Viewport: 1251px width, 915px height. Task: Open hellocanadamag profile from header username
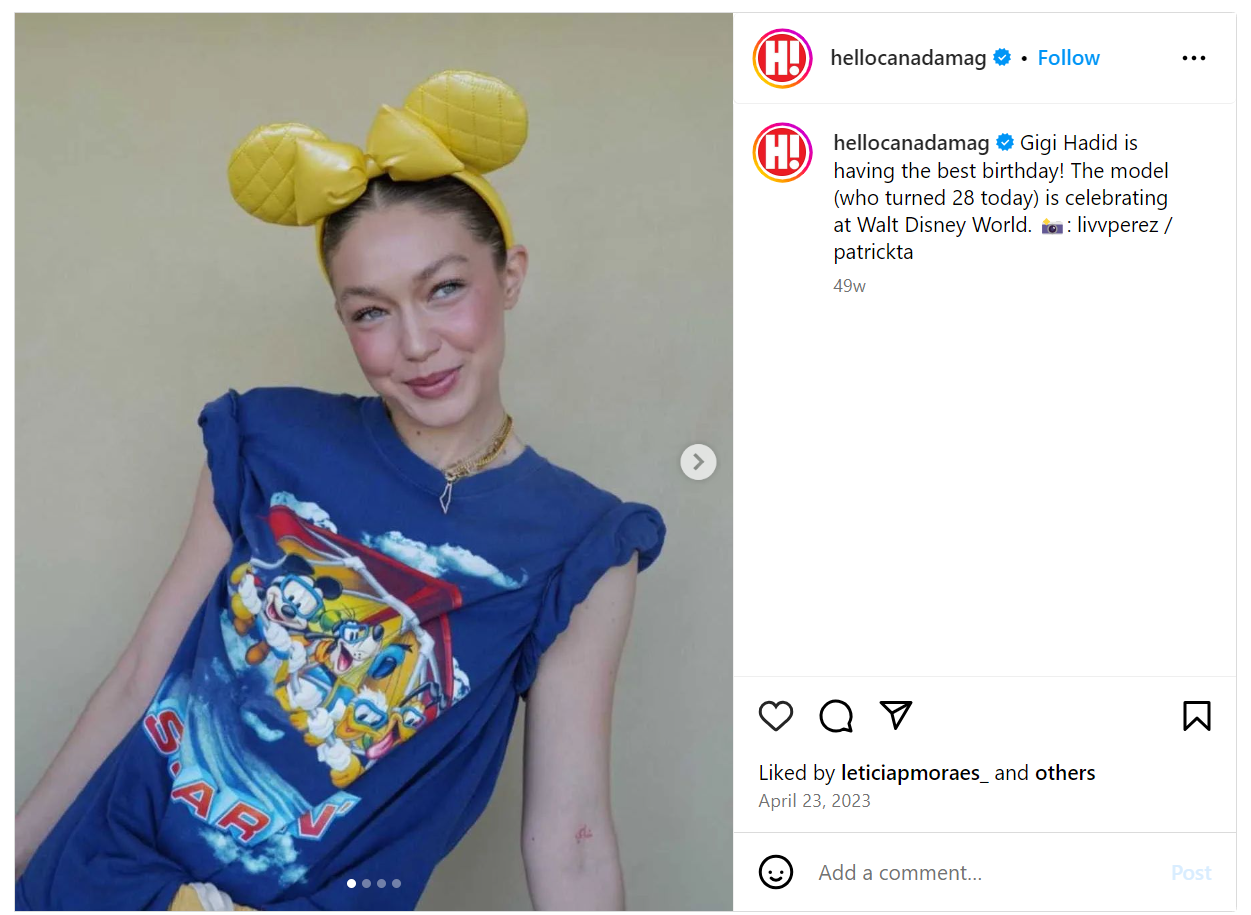(908, 58)
